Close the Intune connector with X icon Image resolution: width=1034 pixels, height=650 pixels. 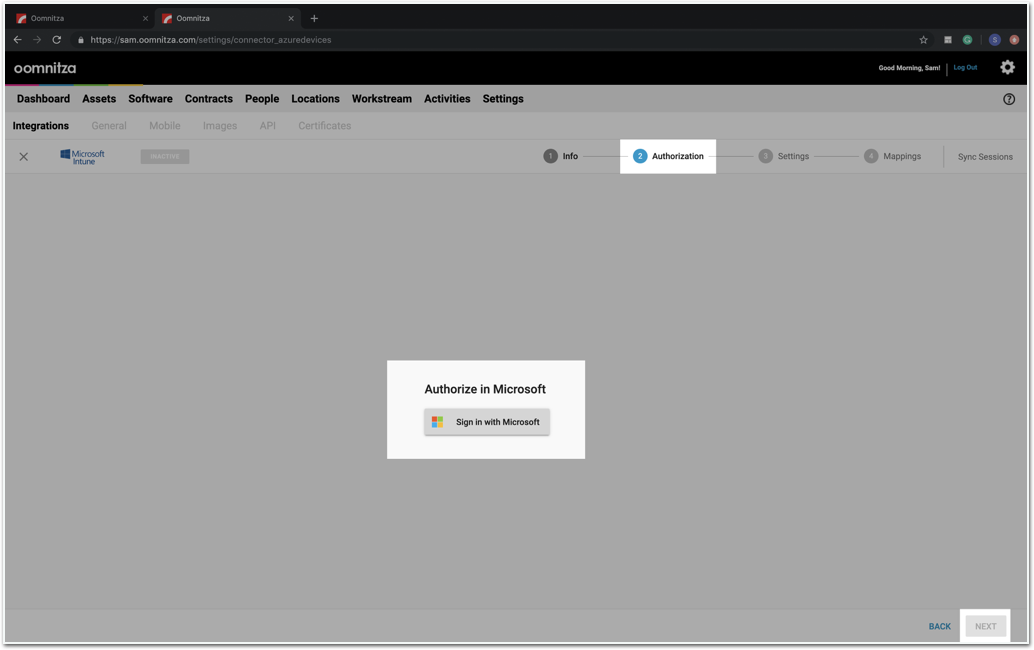click(x=24, y=156)
